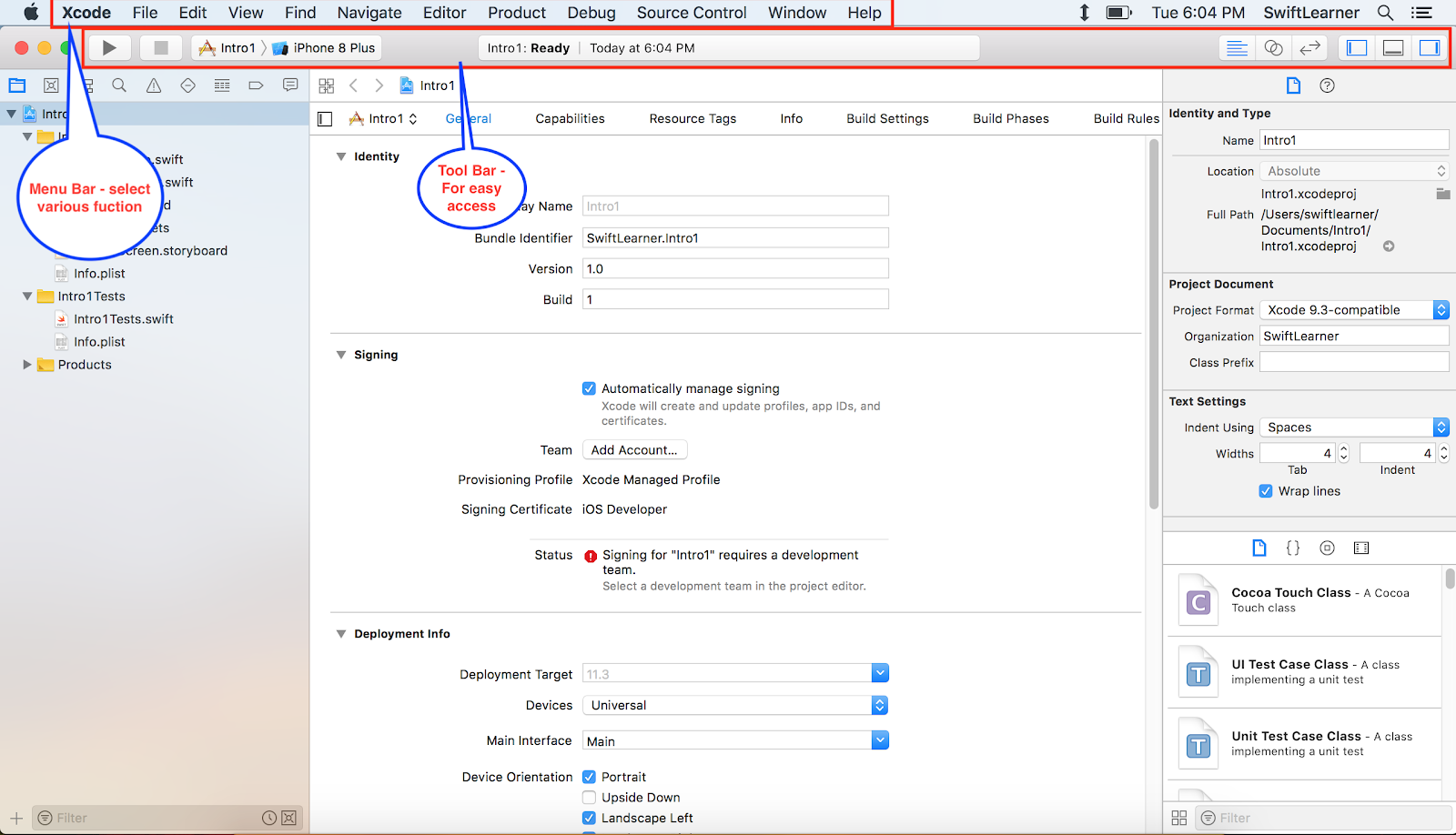
Task: Show only recently modified files filter
Action: [x=269, y=818]
